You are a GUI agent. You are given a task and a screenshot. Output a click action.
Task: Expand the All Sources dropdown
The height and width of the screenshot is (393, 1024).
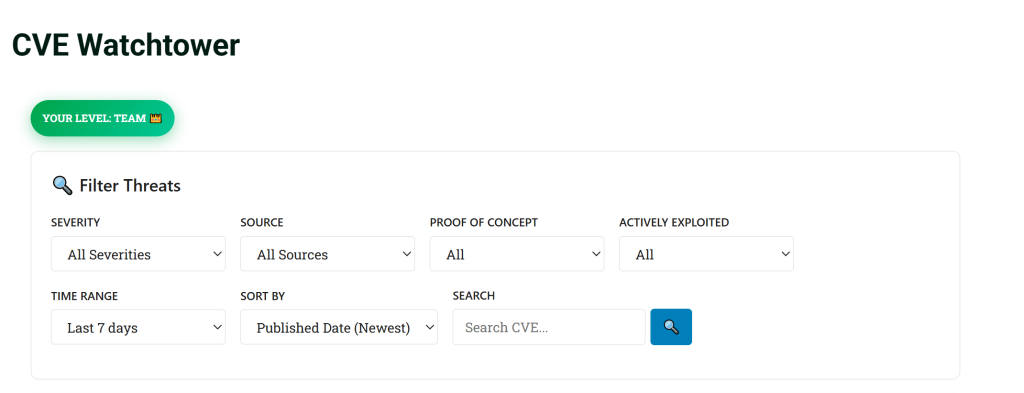coord(327,254)
